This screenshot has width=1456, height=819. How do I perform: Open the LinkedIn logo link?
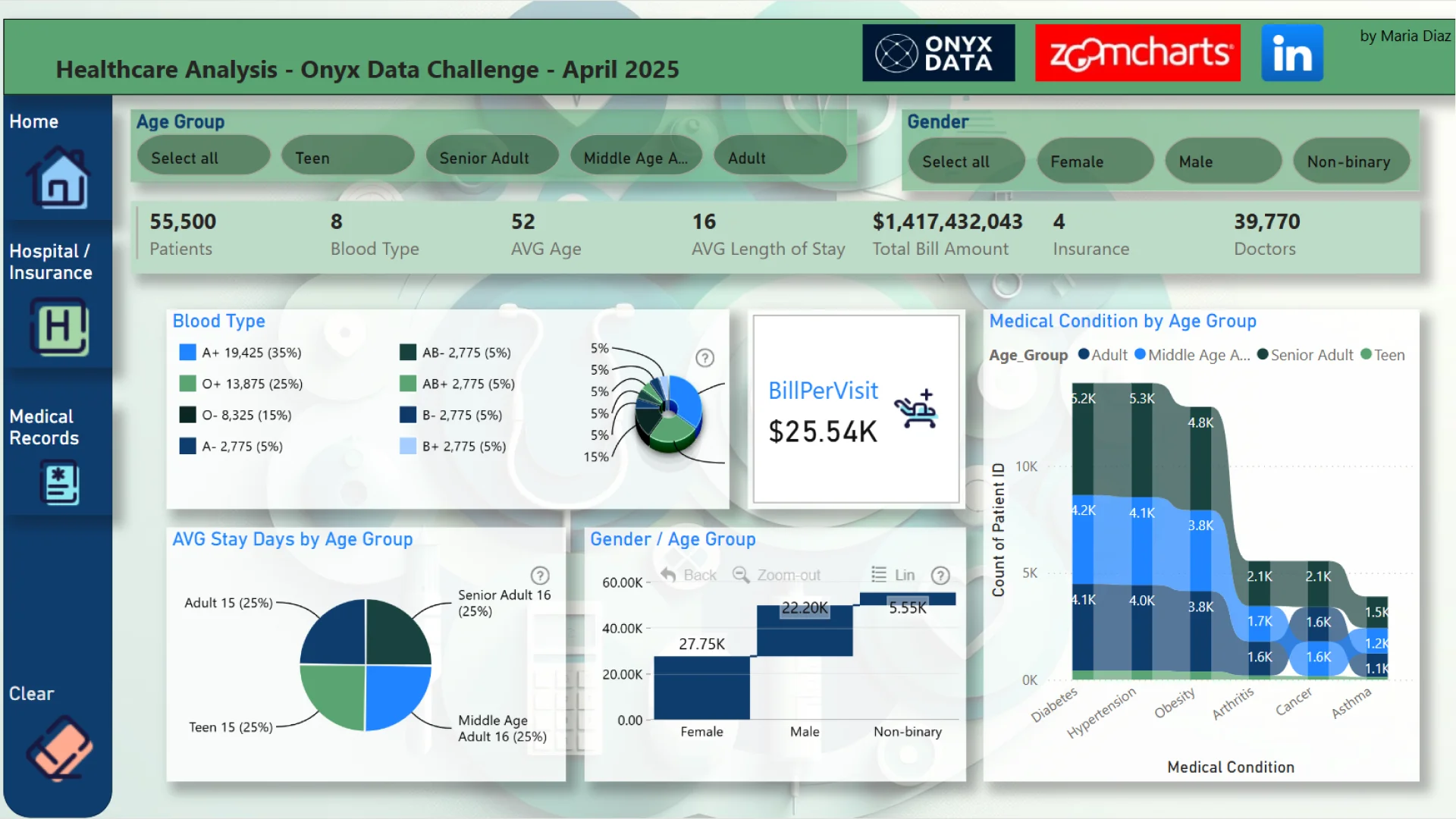coord(1291,53)
